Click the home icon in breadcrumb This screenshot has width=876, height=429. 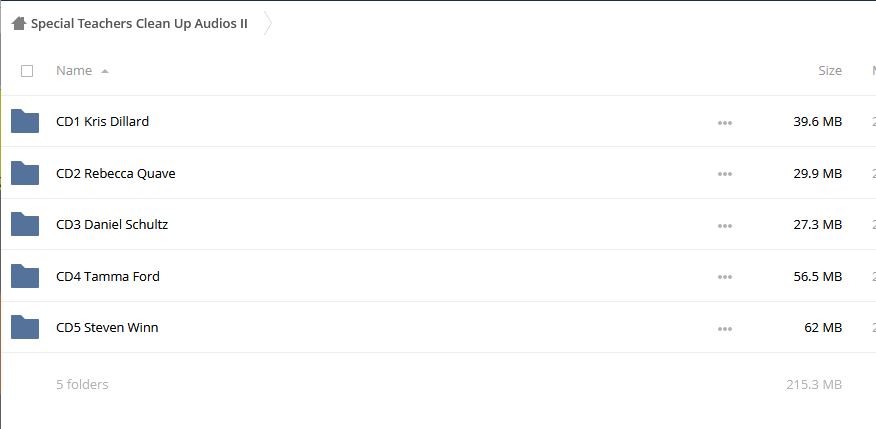pos(18,23)
